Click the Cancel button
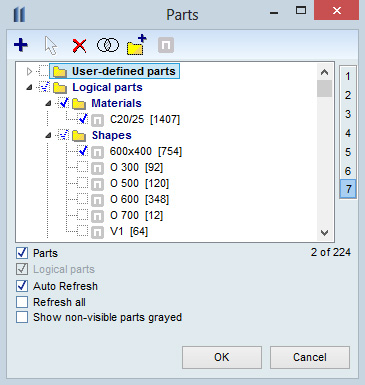The image size is (365, 385). (310, 357)
